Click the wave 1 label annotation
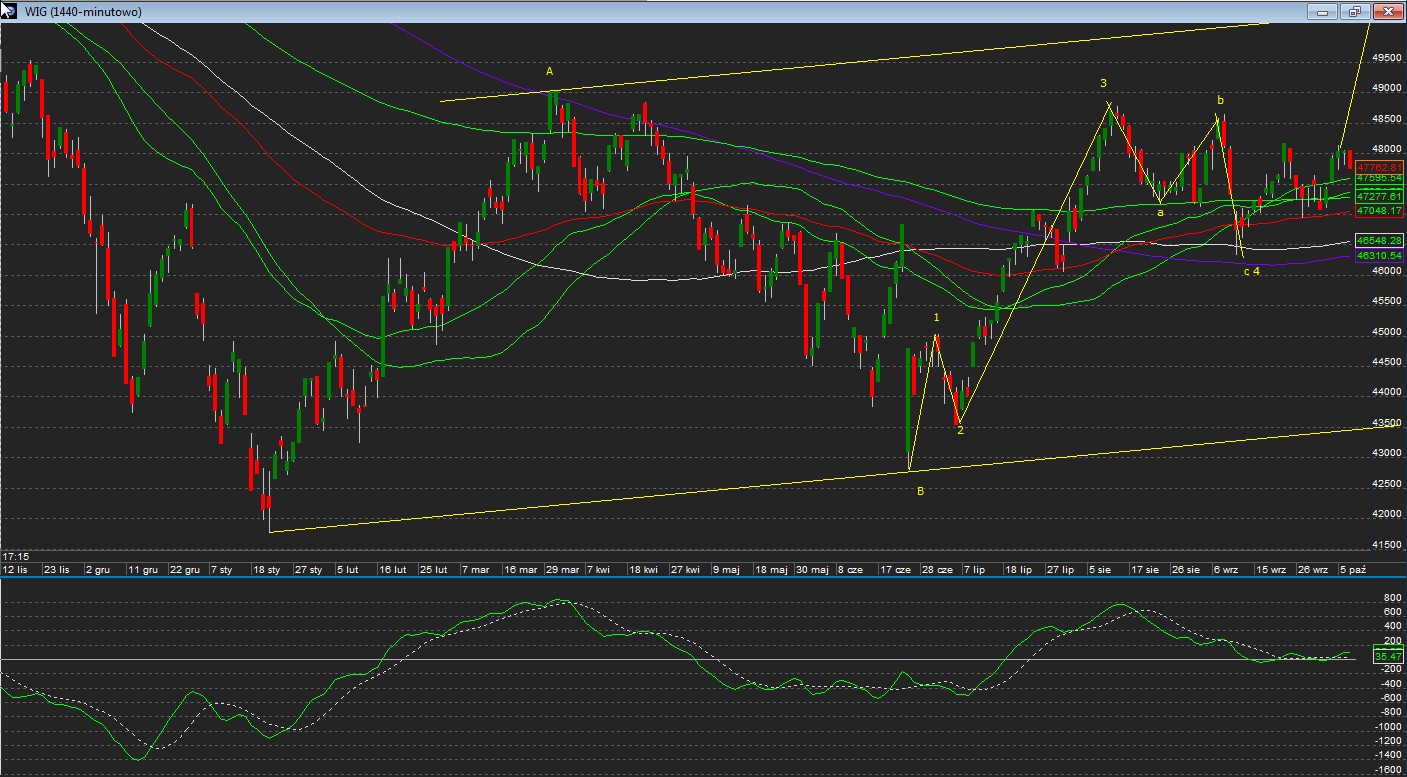This screenshot has width=1407, height=777. click(936, 317)
